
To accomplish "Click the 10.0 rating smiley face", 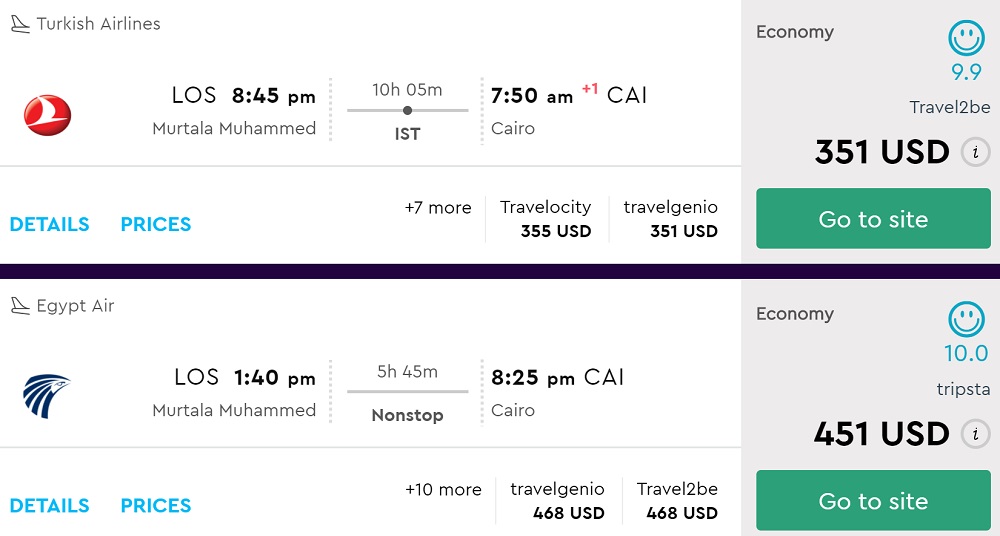I will [966, 321].
